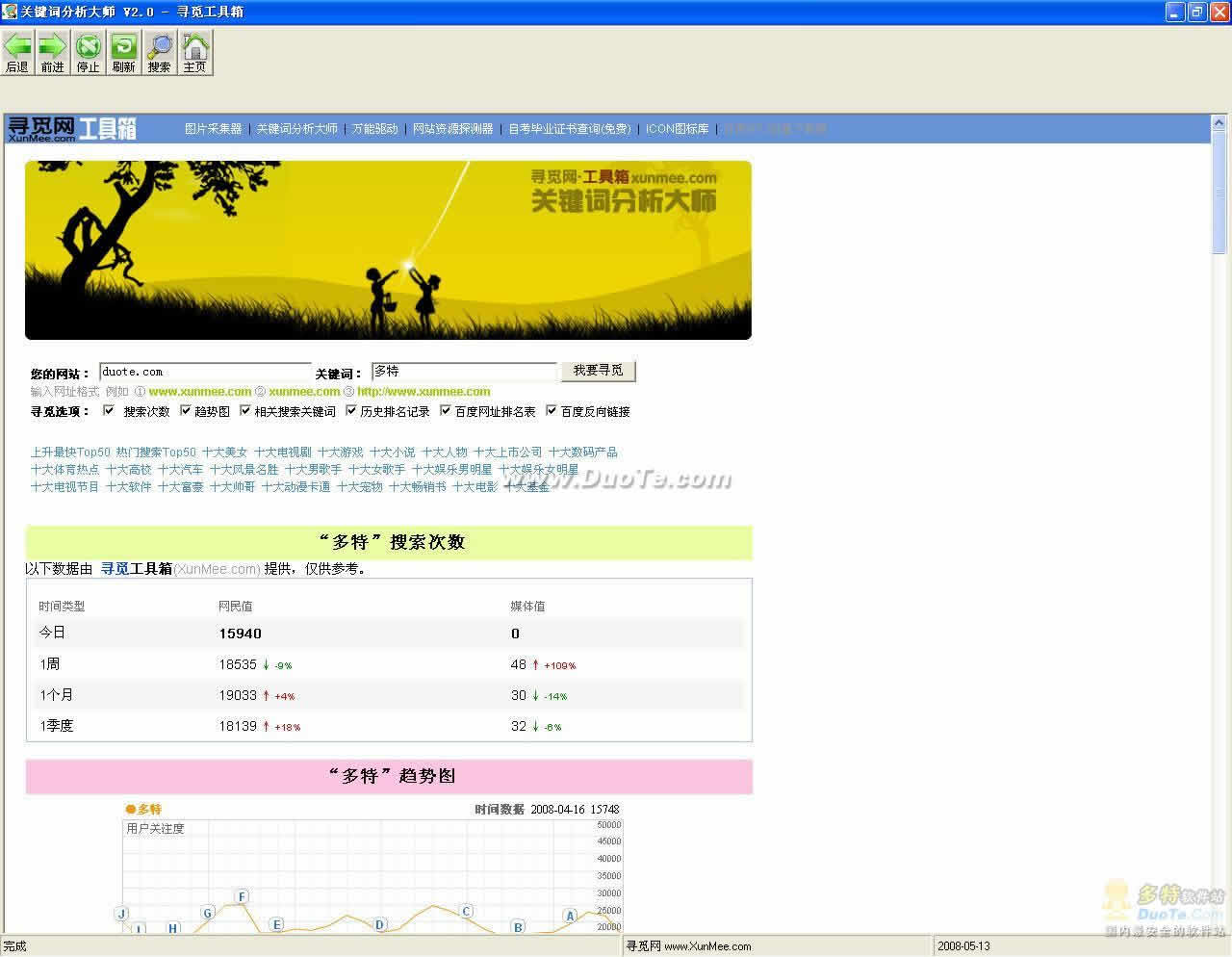1232x957 pixels.
Task: Click the 多特 legend above trend chart
Action: [144, 810]
